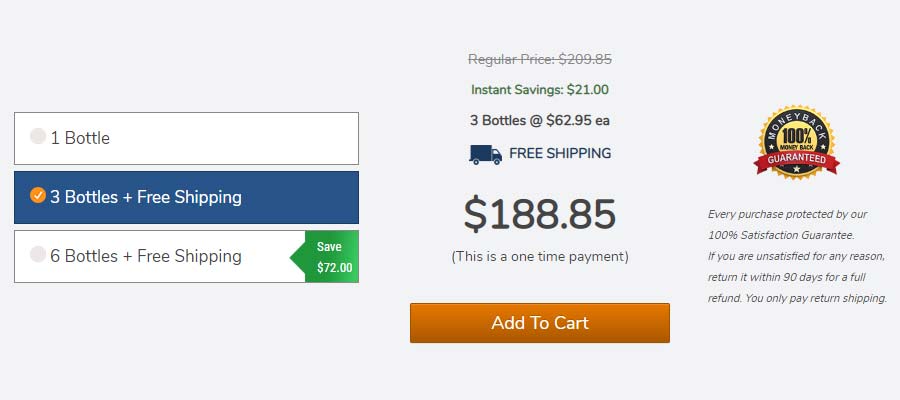900x400 pixels.
Task: Select the 1 Bottle radio button
Action: tap(38, 136)
